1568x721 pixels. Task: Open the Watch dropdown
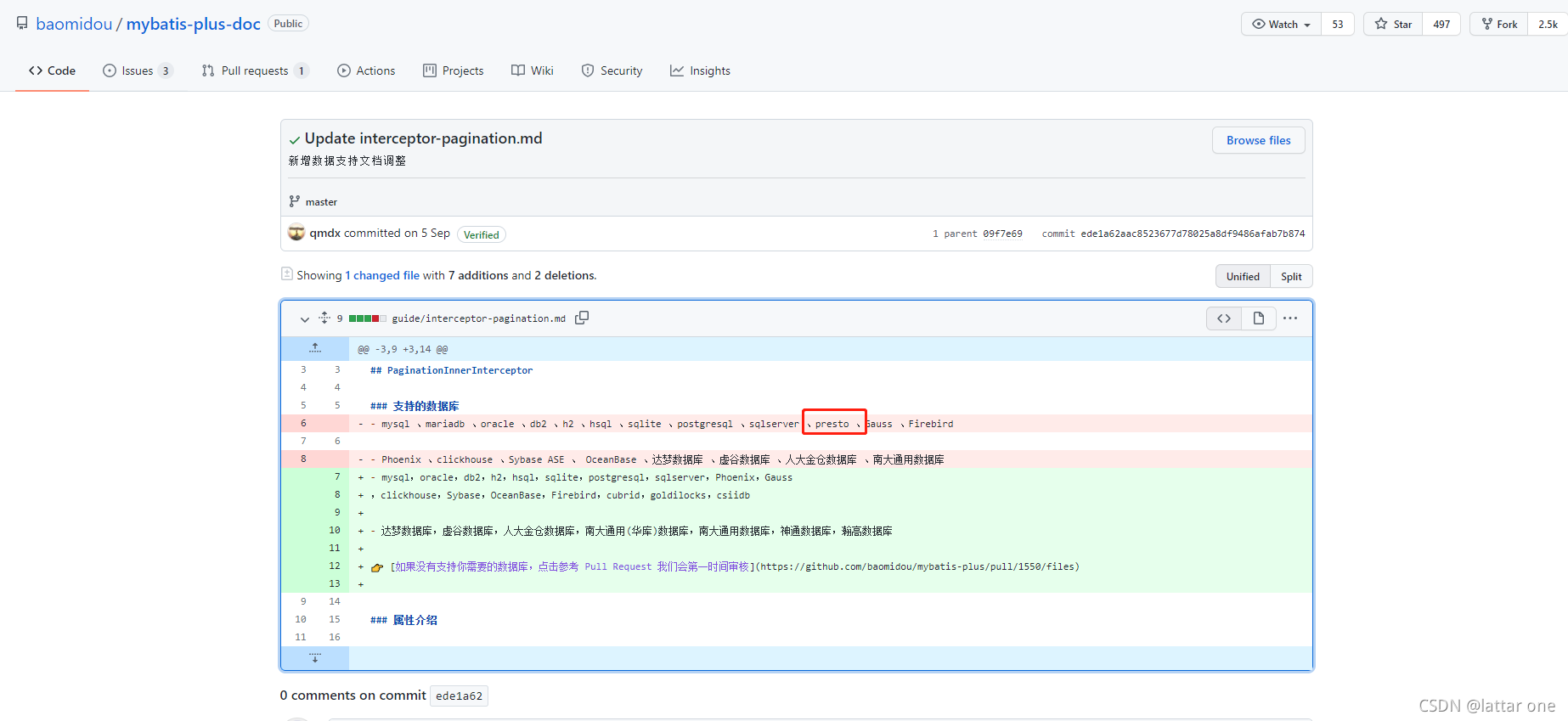click(x=1281, y=24)
